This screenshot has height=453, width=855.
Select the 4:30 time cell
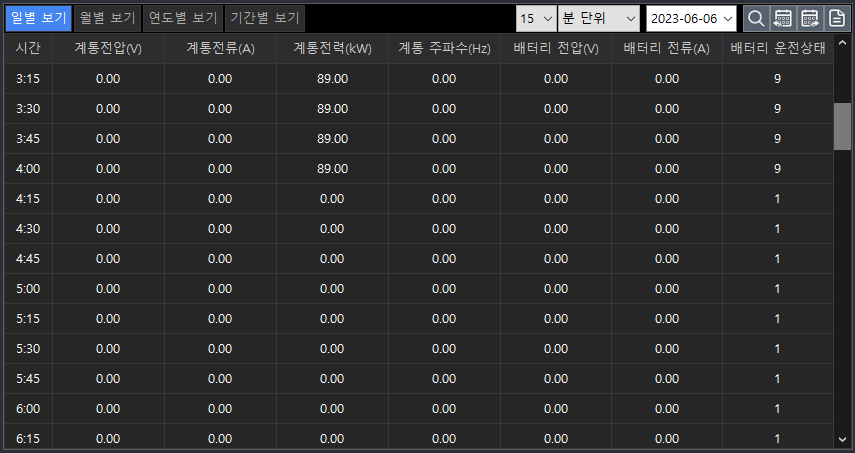pos(28,228)
